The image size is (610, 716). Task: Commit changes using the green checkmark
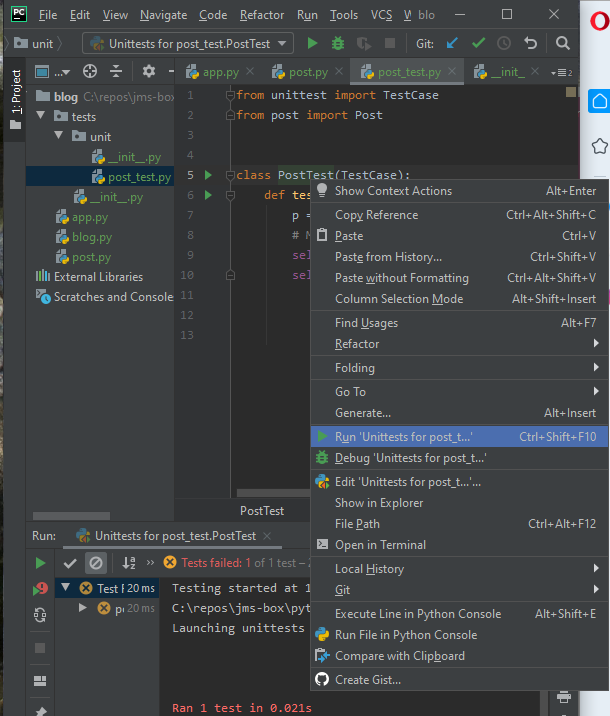tap(479, 43)
